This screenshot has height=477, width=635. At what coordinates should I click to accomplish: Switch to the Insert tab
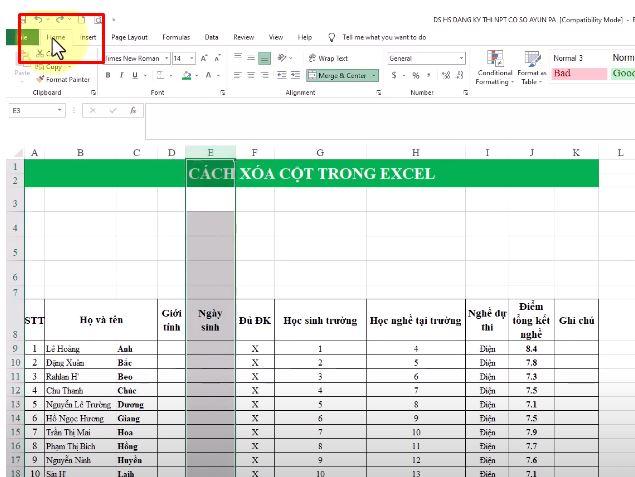(88, 37)
